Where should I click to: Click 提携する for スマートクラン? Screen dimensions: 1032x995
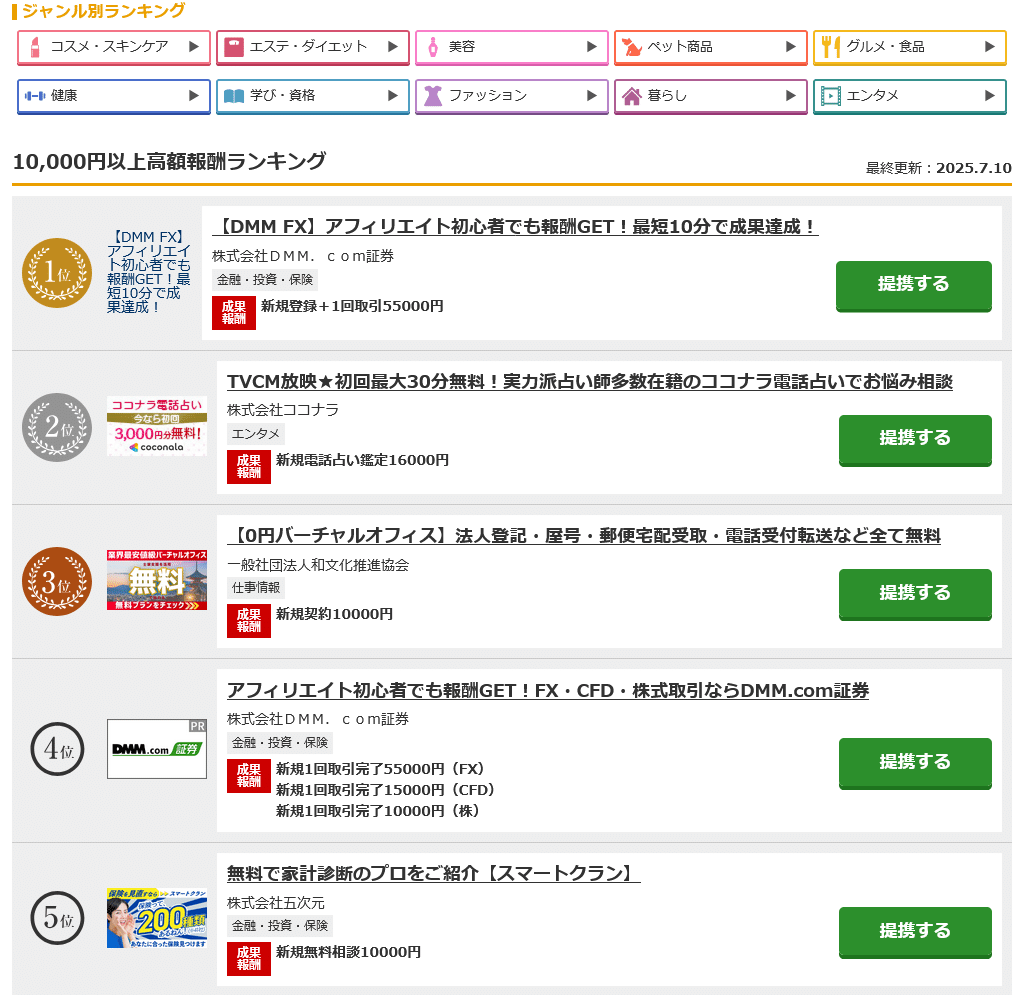(x=915, y=932)
